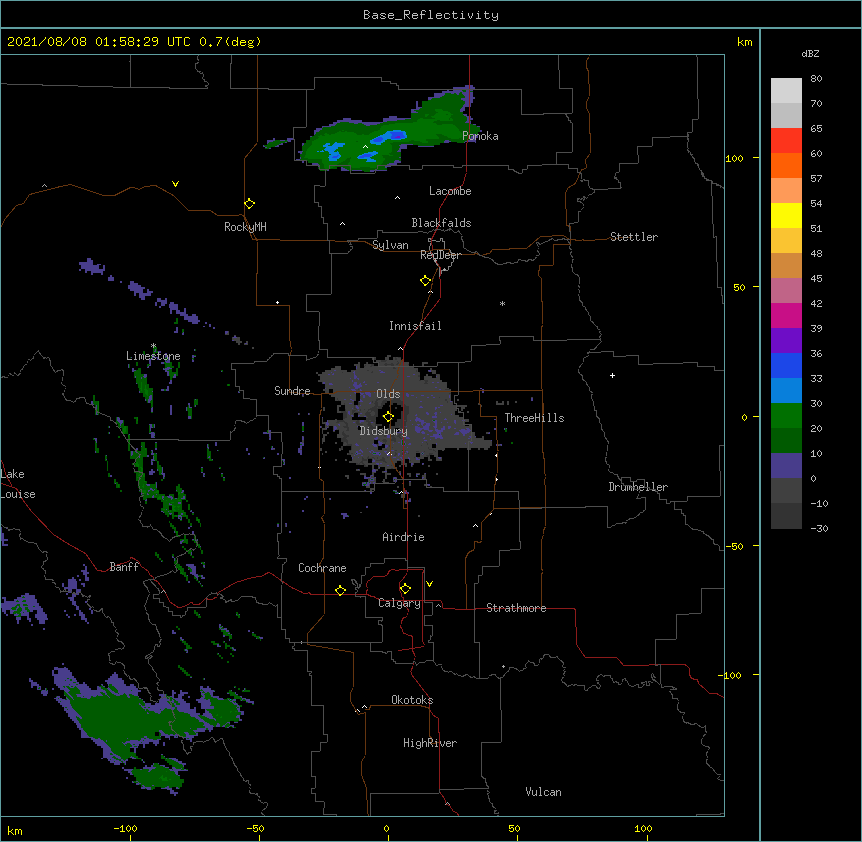Screen dimensions: 862x842
Task: Click the ThreeHills city label
Action: pos(534,418)
